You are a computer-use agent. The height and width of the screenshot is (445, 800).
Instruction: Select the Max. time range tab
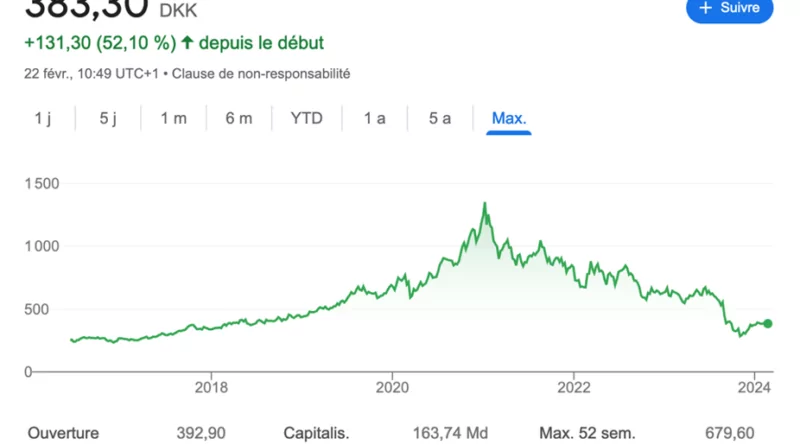pos(509,118)
